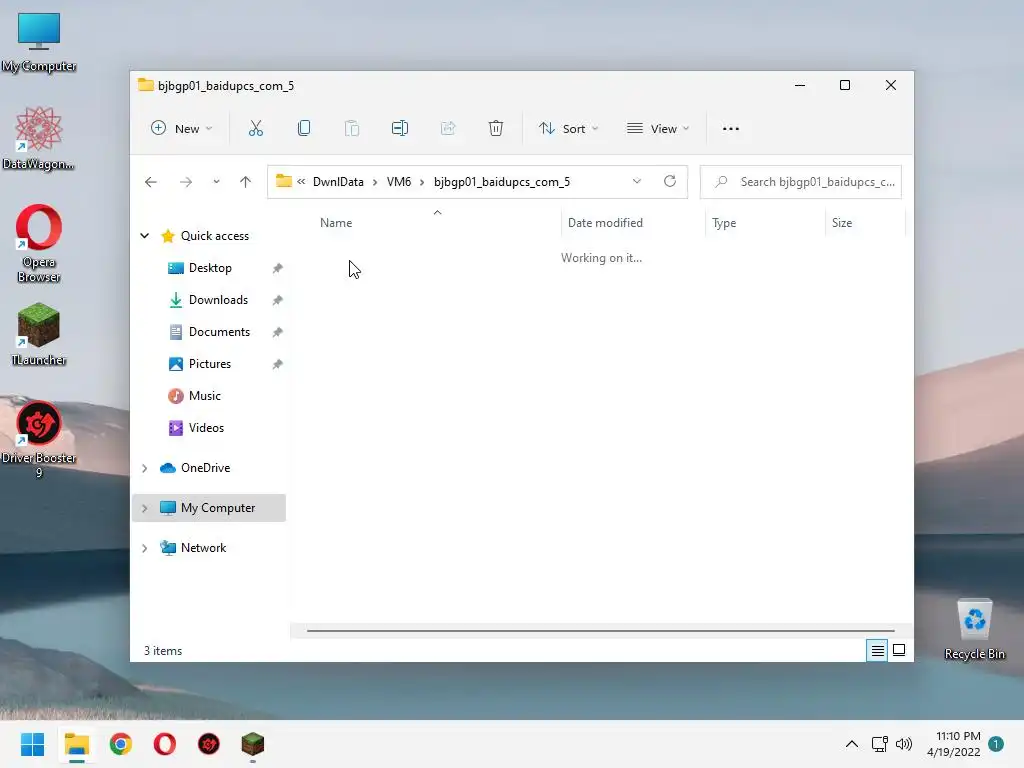Viewport: 1024px width, 768px height.
Task: Expand the Network tree node
Action: [x=145, y=549]
